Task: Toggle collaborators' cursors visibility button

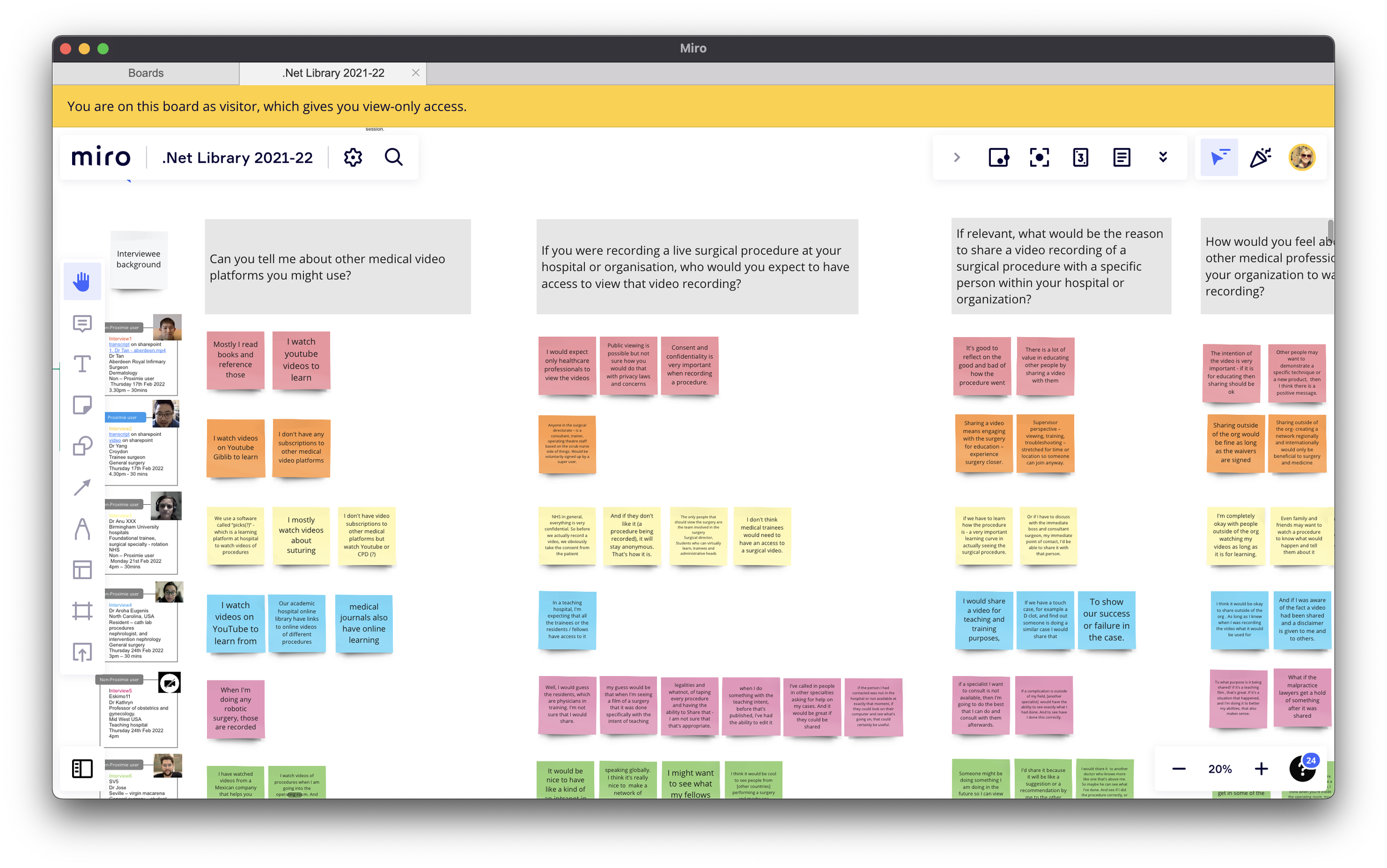Action: [x=1219, y=158]
